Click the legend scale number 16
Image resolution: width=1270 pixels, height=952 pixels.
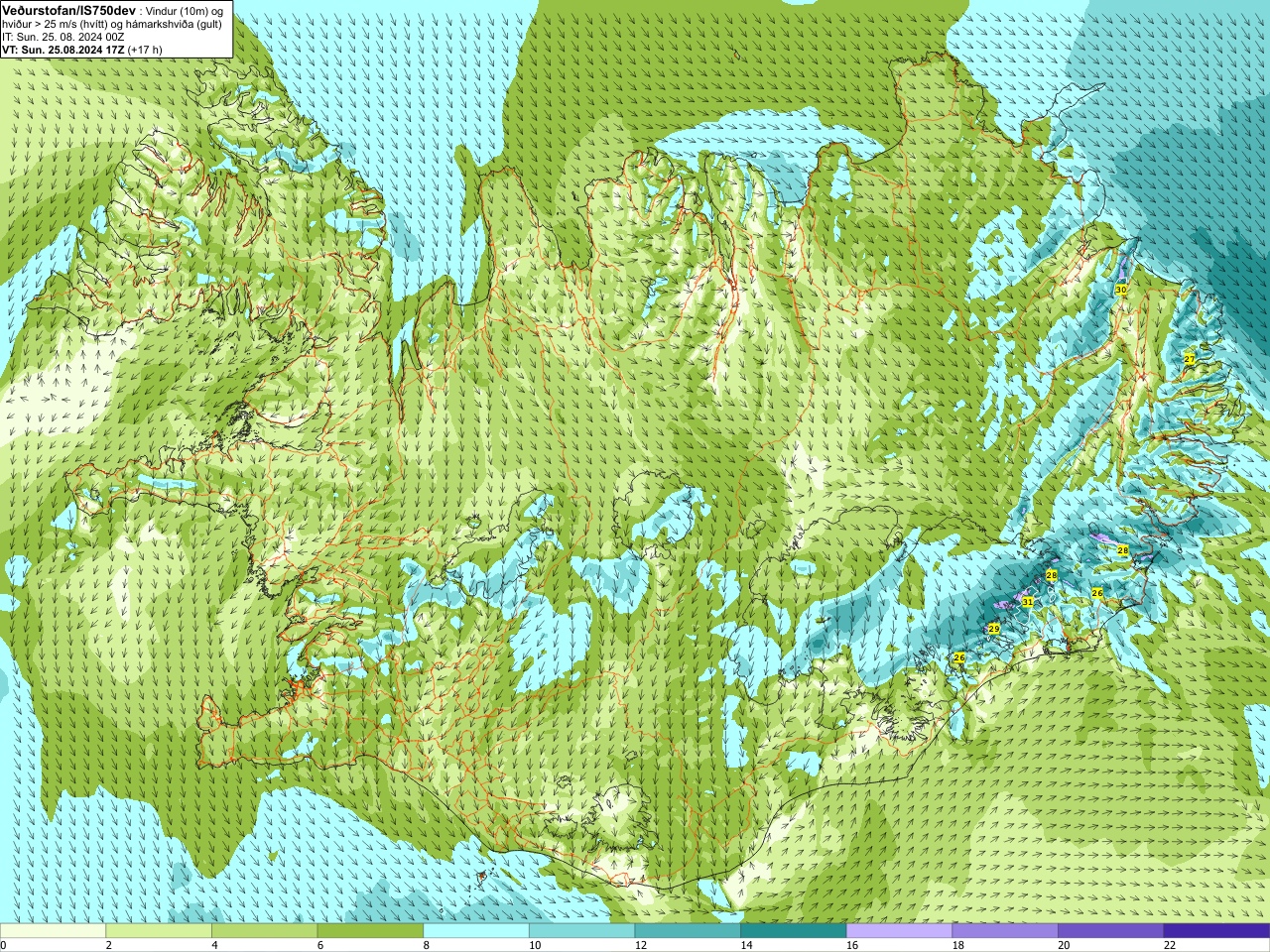coord(851,945)
